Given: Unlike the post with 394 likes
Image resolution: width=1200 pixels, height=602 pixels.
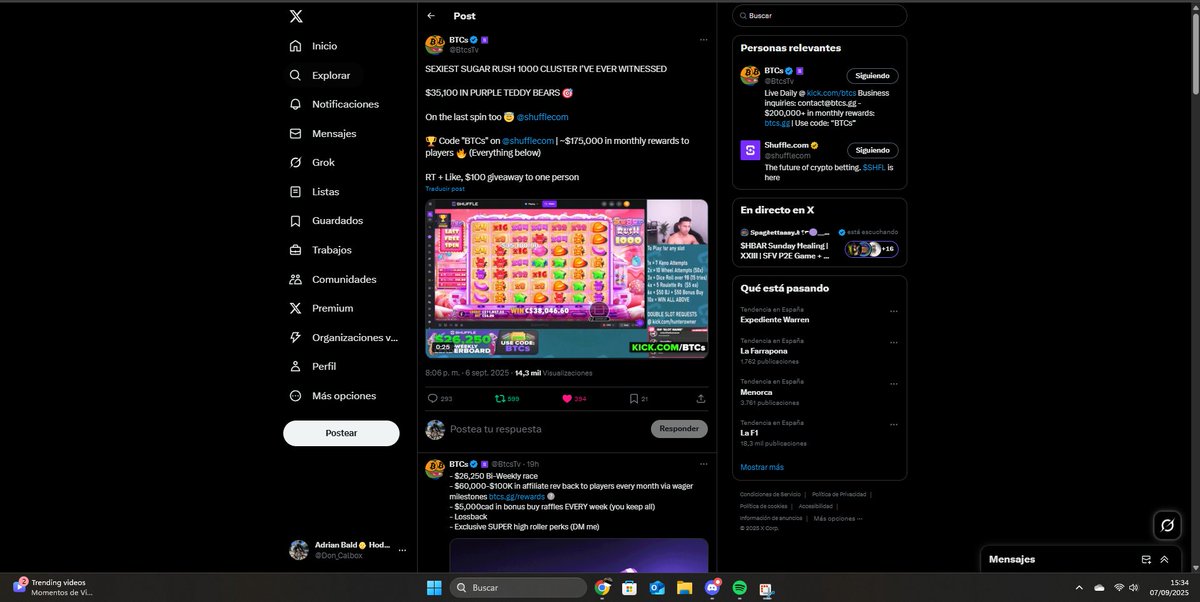Looking at the screenshot, I should 575,399.
